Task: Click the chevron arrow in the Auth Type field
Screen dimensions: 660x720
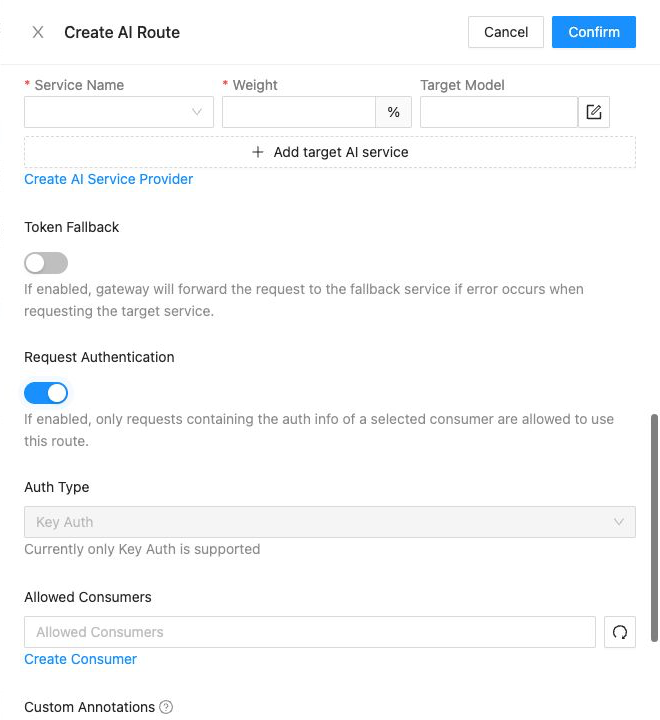Action: click(619, 522)
